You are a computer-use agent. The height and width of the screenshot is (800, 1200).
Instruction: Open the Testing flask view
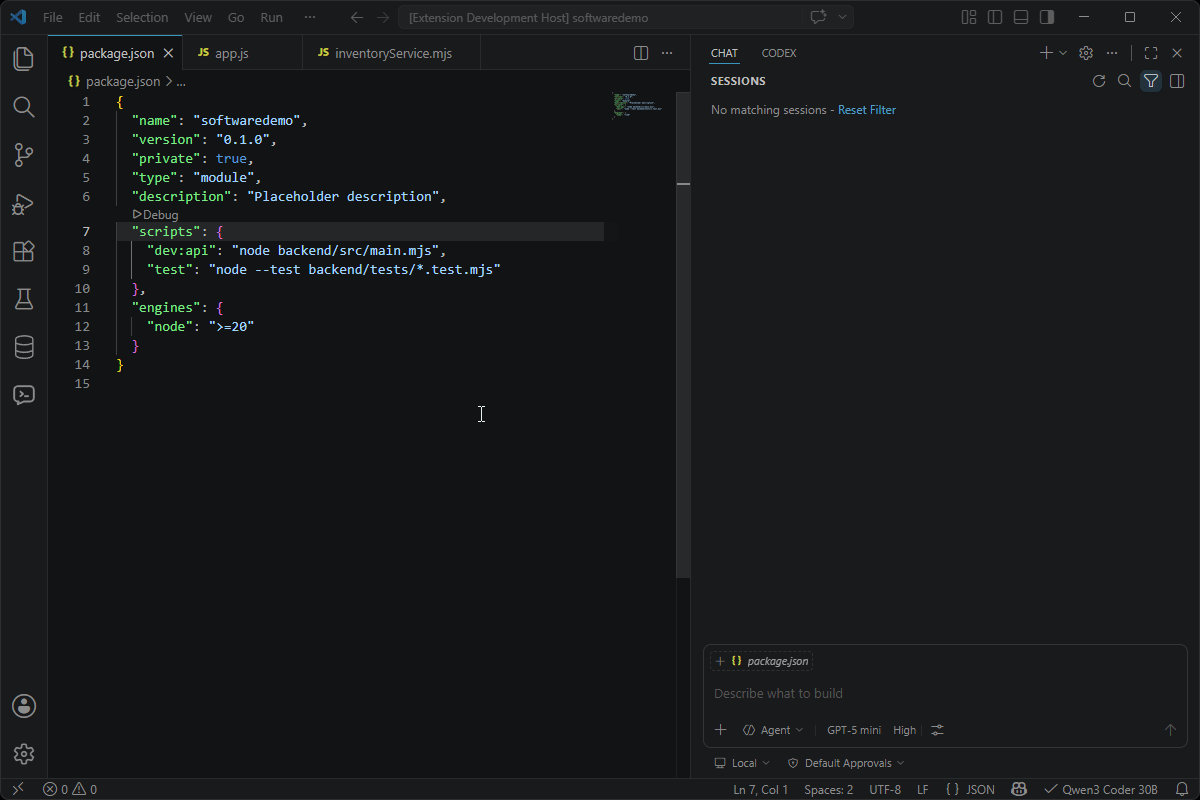pos(24,299)
